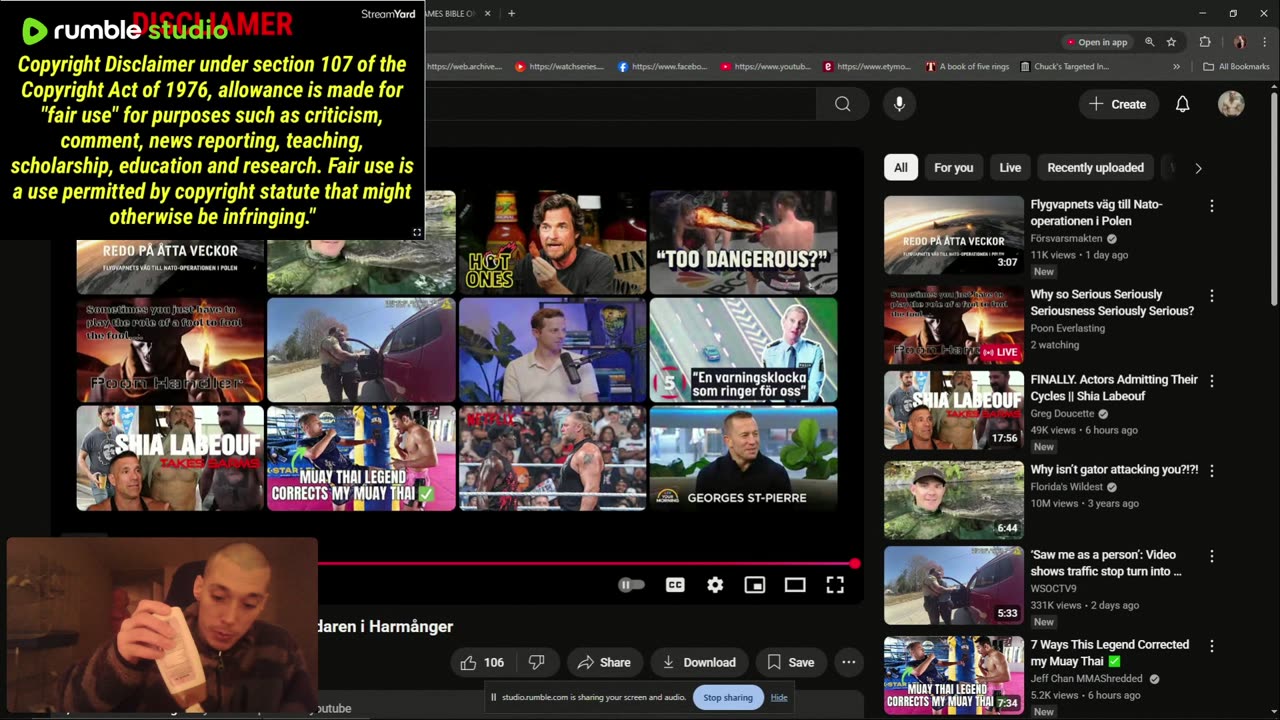The width and height of the screenshot is (1280, 720).
Task: Open A book of five rings bookmark
Action: coord(967,67)
